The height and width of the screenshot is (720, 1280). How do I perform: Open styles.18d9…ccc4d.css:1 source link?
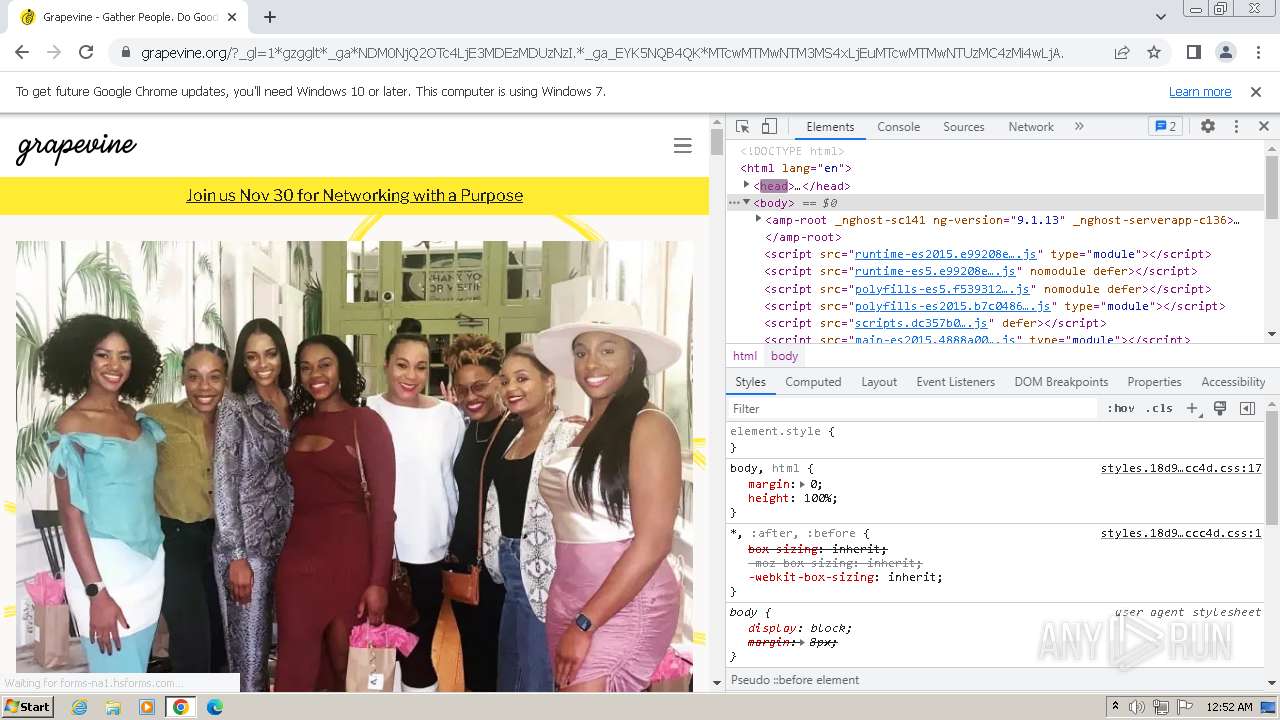(x=1181, y=533)
